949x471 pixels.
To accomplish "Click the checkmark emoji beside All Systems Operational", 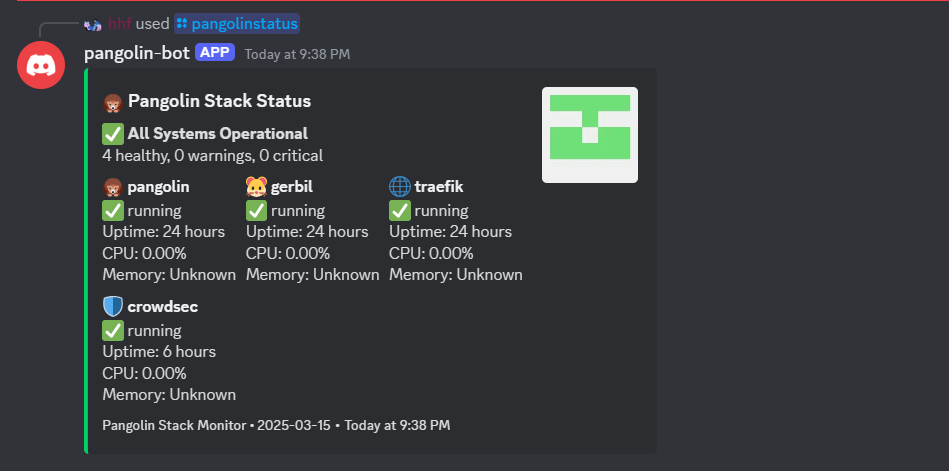I will pyautogui.click(x=113, y=134).
